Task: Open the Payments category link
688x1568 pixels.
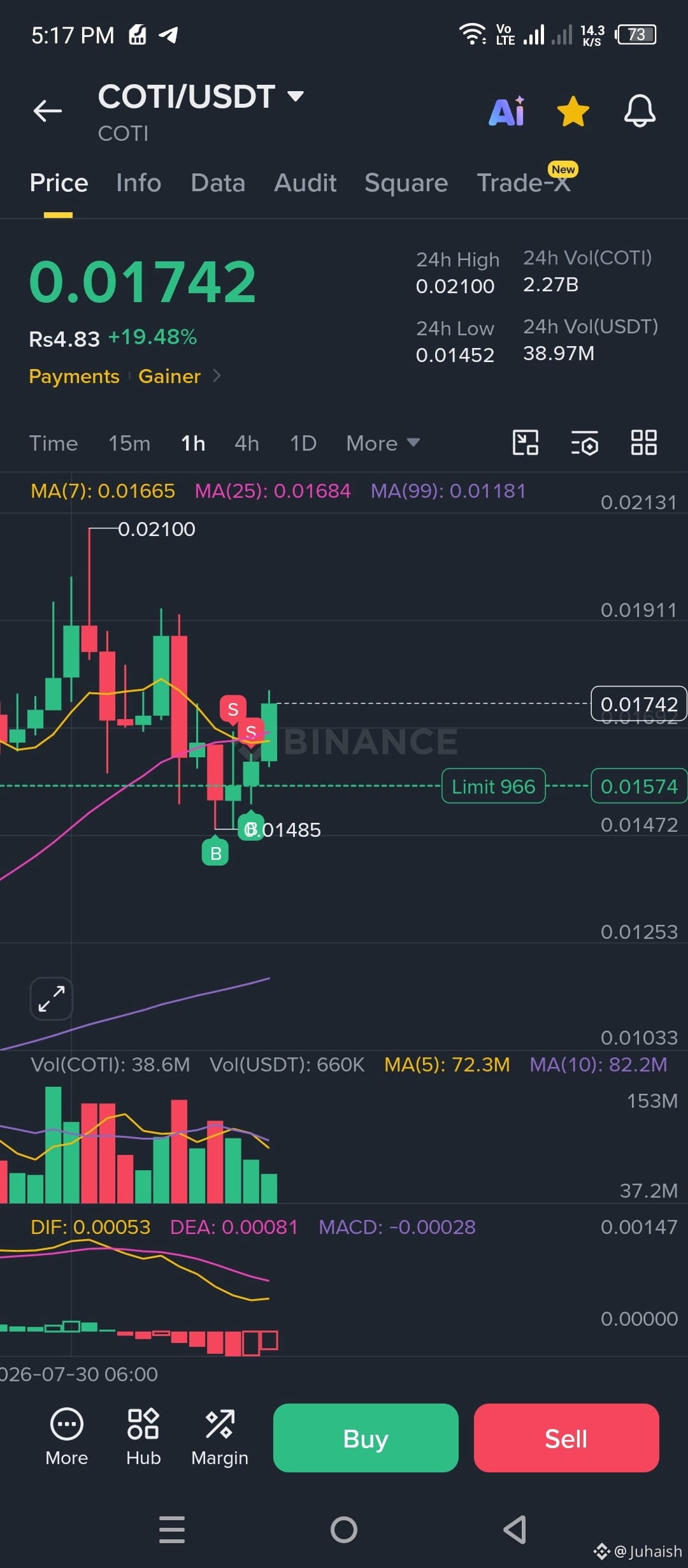Action: pyautogui.click(x=74, y=376)
